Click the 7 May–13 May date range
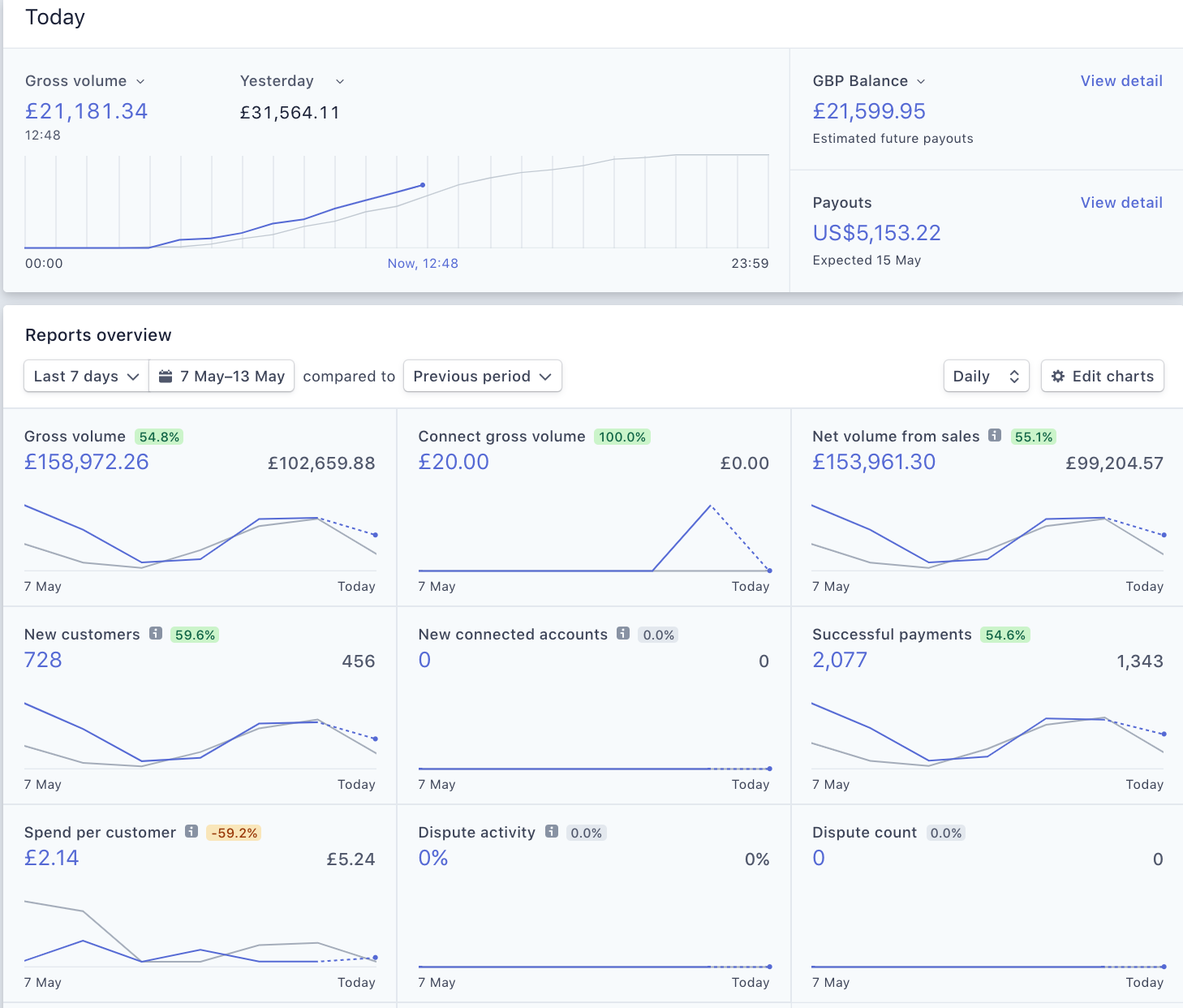Image resolution: width=1183 pixels, height=1008 pixels. pyautogui.click(x=232, y=377)
